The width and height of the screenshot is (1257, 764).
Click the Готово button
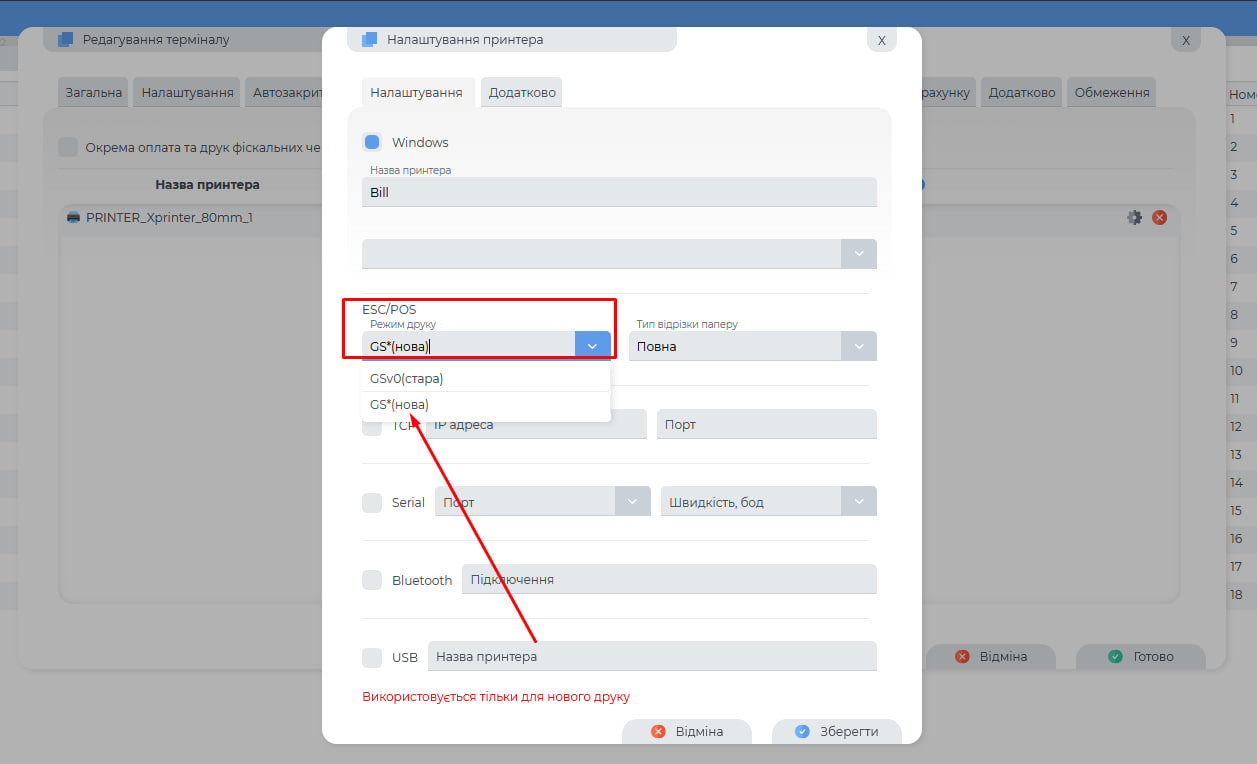1141,657
